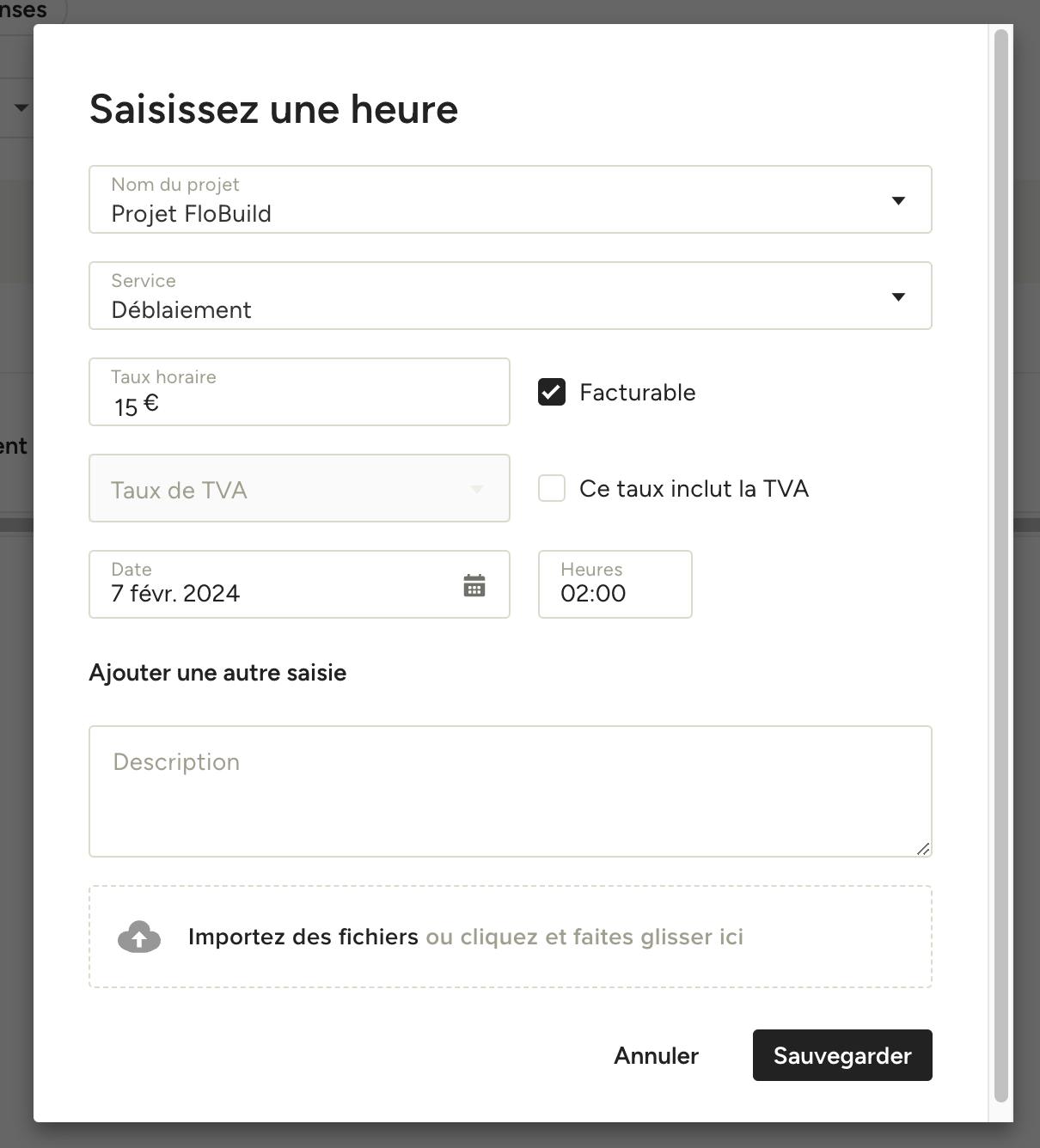Image resolution: width=1040 pixels, height=1148 pixels.
Task: Open the Taux de TVA dropdown
Action: (299, 488)
